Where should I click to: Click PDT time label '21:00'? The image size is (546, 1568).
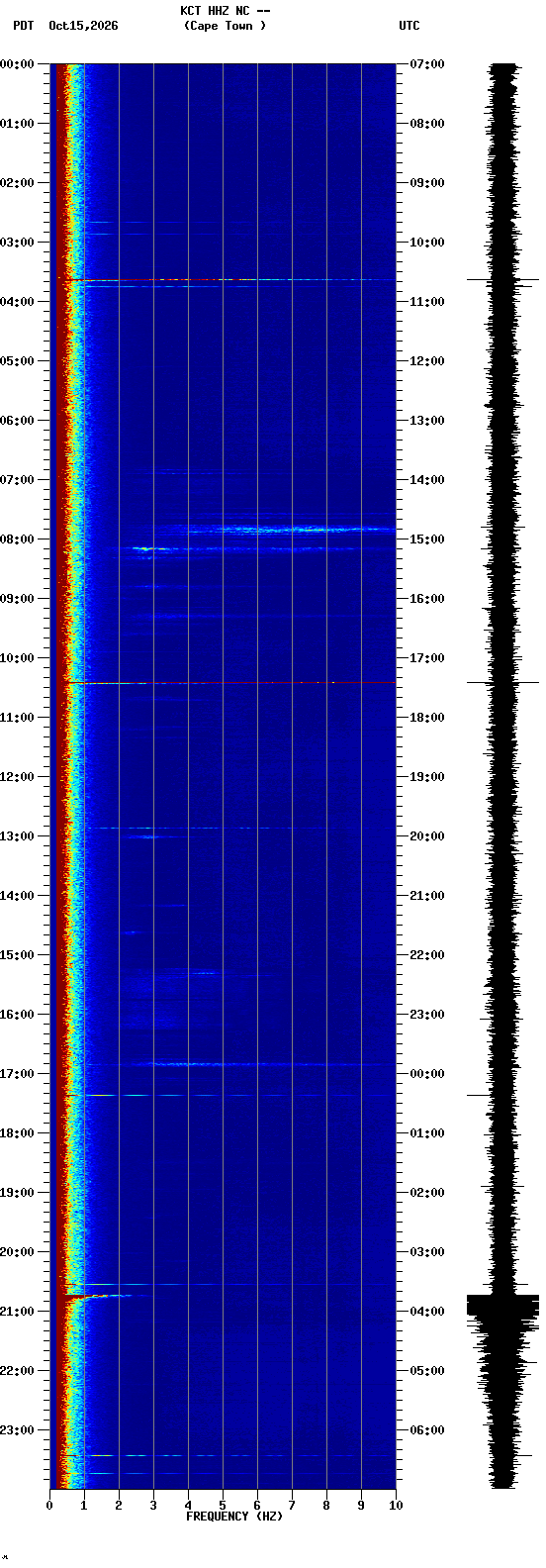coord(18,1312)
